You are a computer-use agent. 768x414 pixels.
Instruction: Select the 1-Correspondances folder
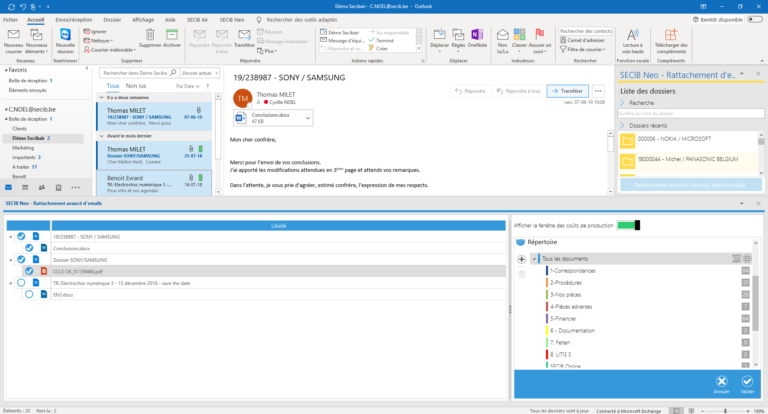click(x=573, y=270)
